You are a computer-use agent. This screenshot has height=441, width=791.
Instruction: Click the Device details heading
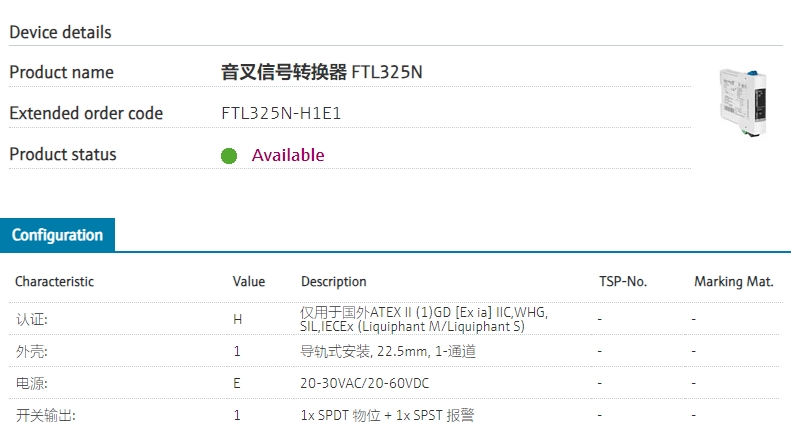[x=61, y=32]
